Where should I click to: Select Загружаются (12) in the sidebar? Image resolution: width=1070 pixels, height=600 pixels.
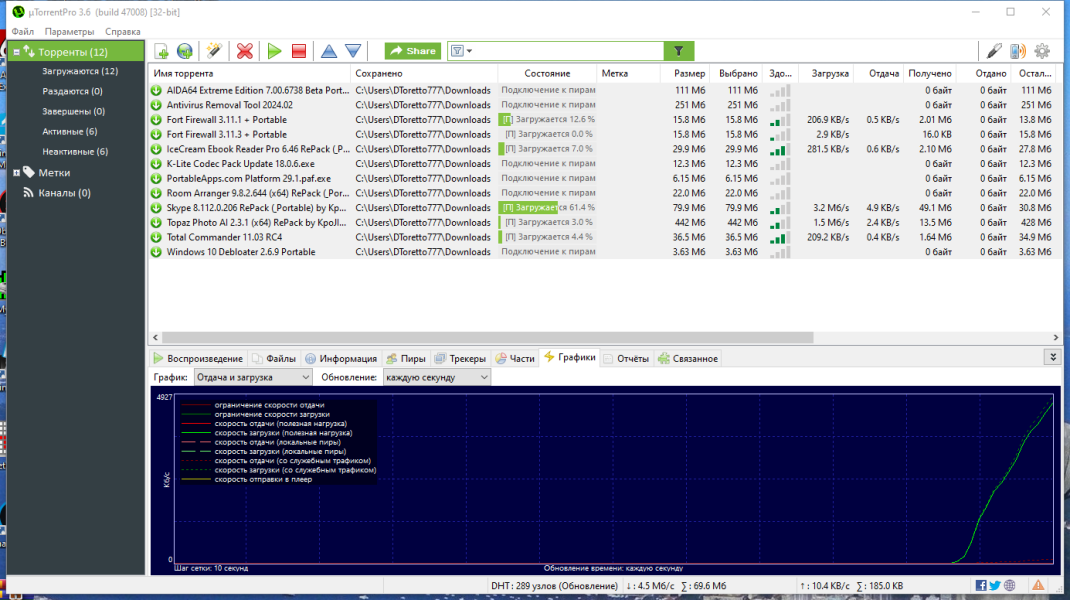(80, 71)
